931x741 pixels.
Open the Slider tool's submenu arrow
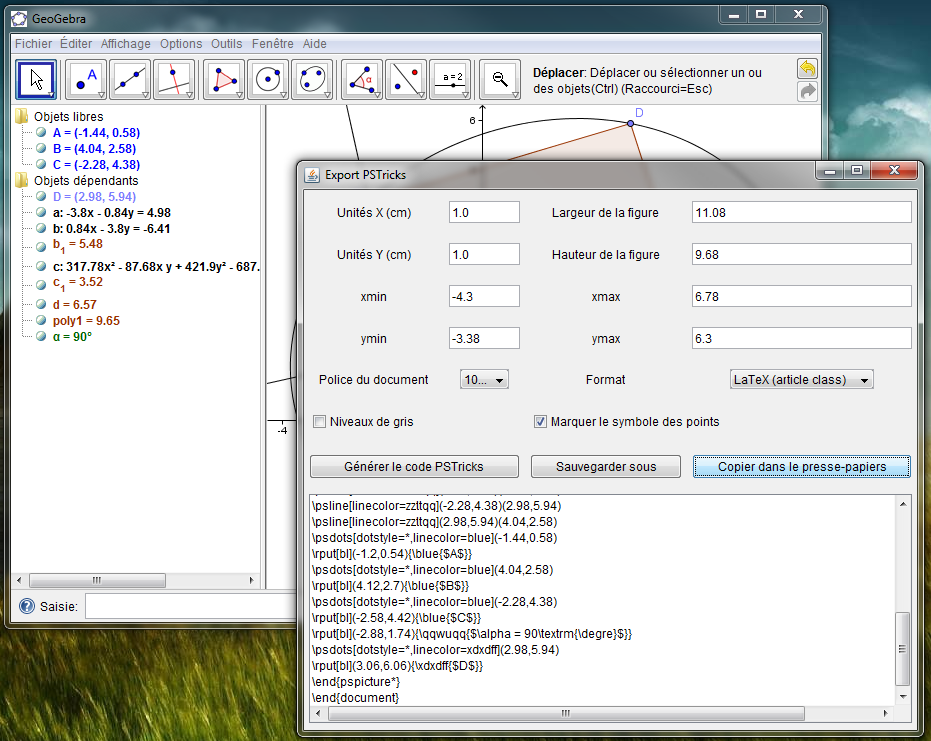[466, 95]
